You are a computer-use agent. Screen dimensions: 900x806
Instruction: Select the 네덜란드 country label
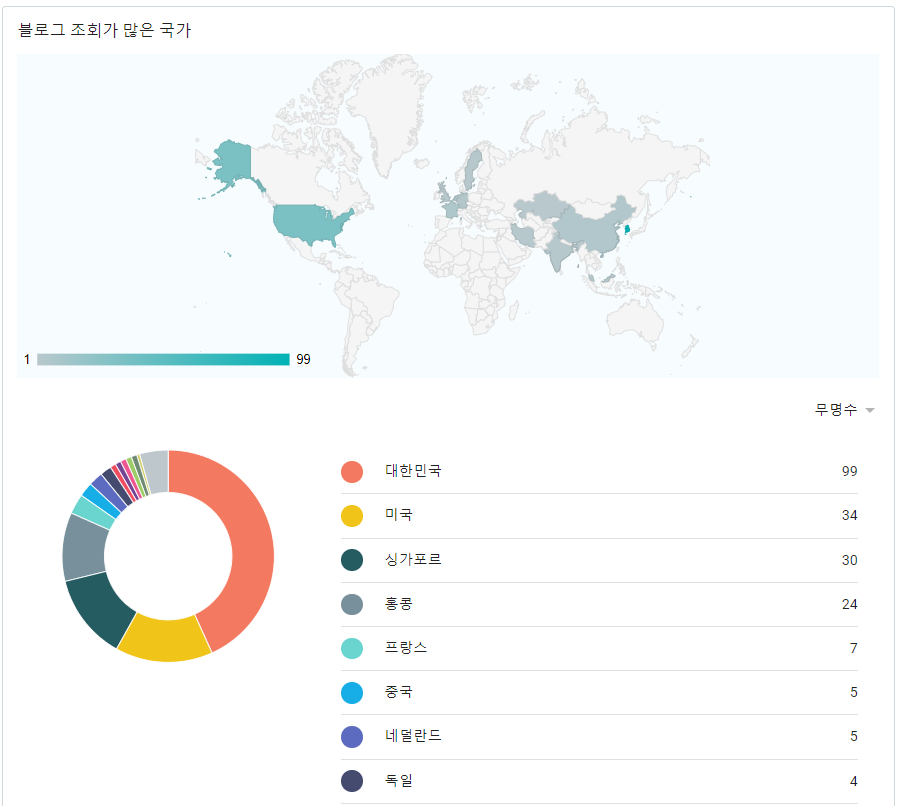pos(413,736)
